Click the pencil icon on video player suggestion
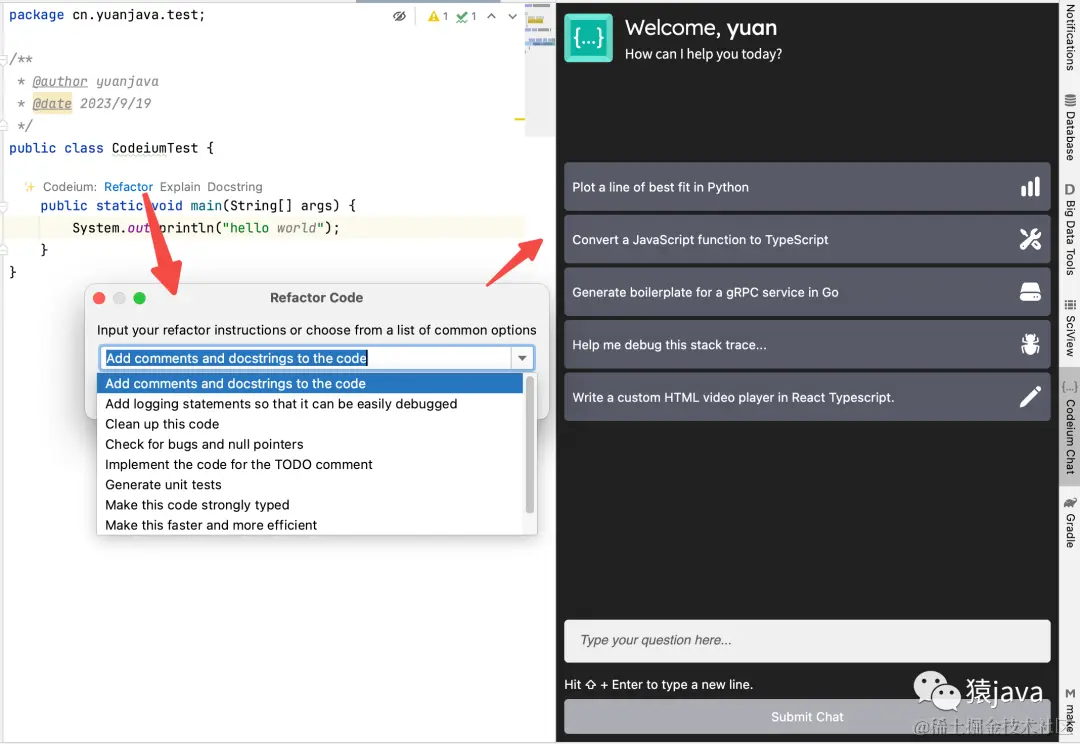The image size is (1080, 744). pyautogui.click(x=1029, y=397)
